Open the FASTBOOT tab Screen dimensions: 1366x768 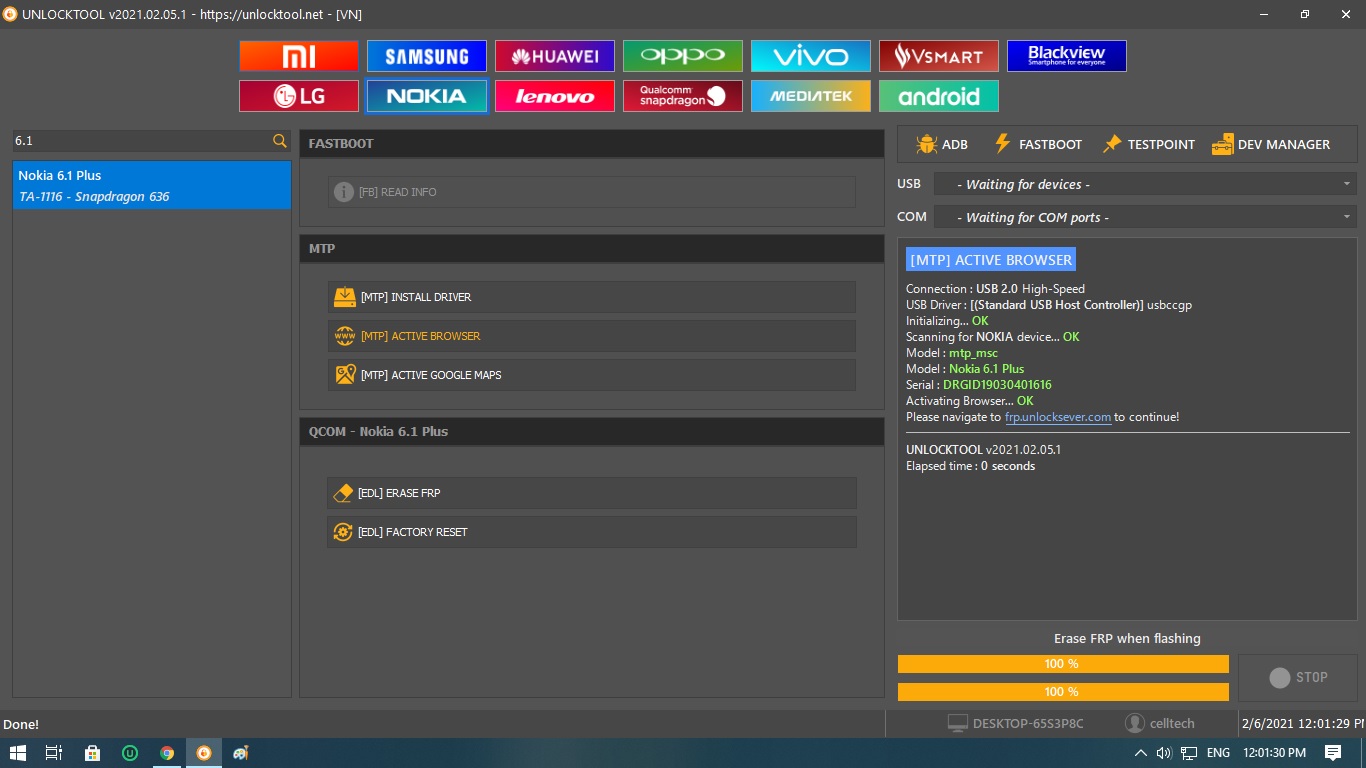pyautogui.click(x=1037, y=144)
